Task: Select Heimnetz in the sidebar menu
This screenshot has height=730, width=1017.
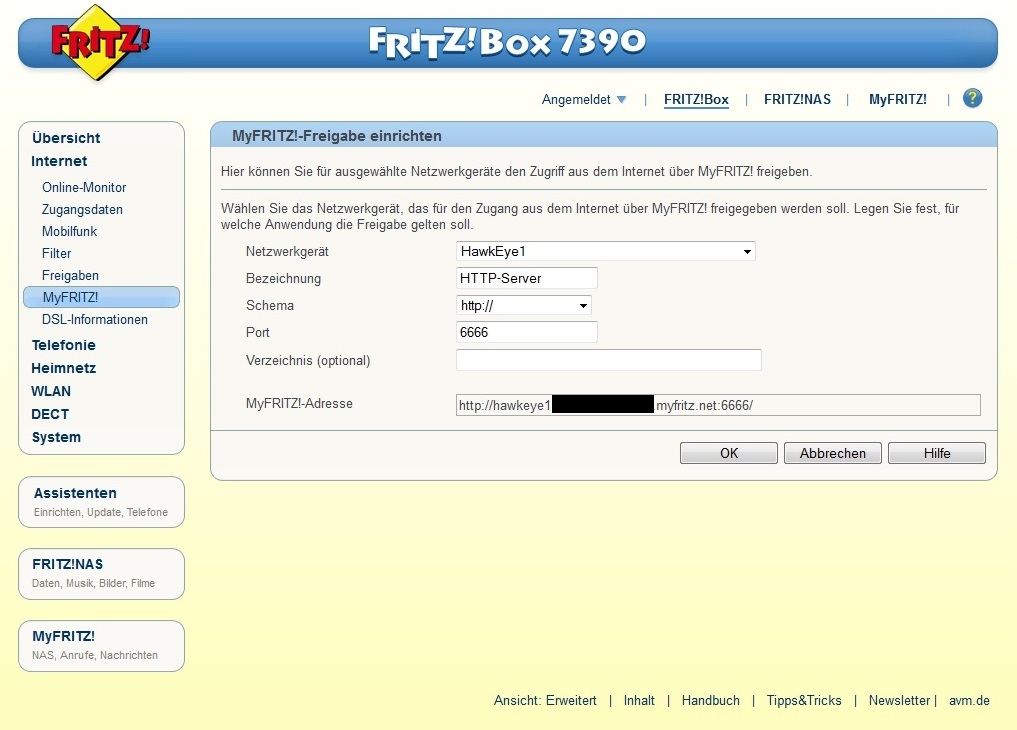Action: click(64, 368)
